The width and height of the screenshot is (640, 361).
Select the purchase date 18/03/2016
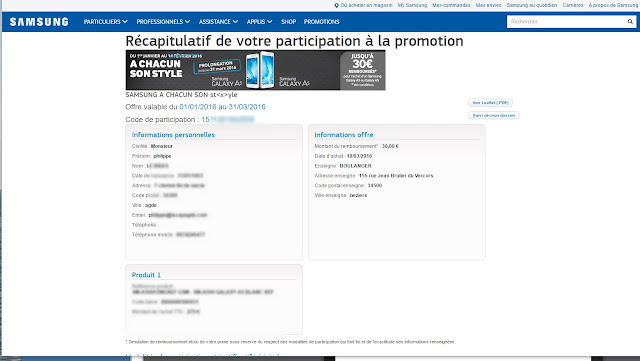pyautogui.click(x=359, y=156)
